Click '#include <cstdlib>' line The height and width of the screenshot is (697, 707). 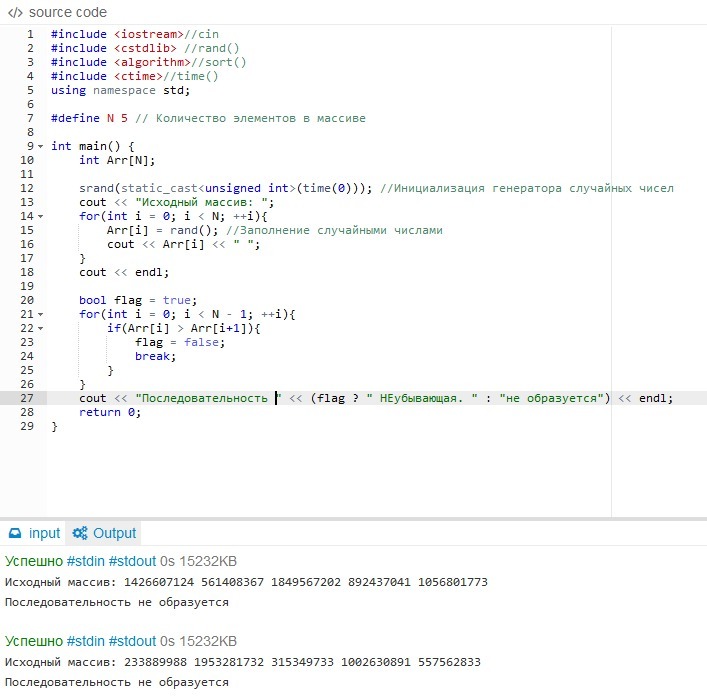pyautogui.click(x=114, y=48)
